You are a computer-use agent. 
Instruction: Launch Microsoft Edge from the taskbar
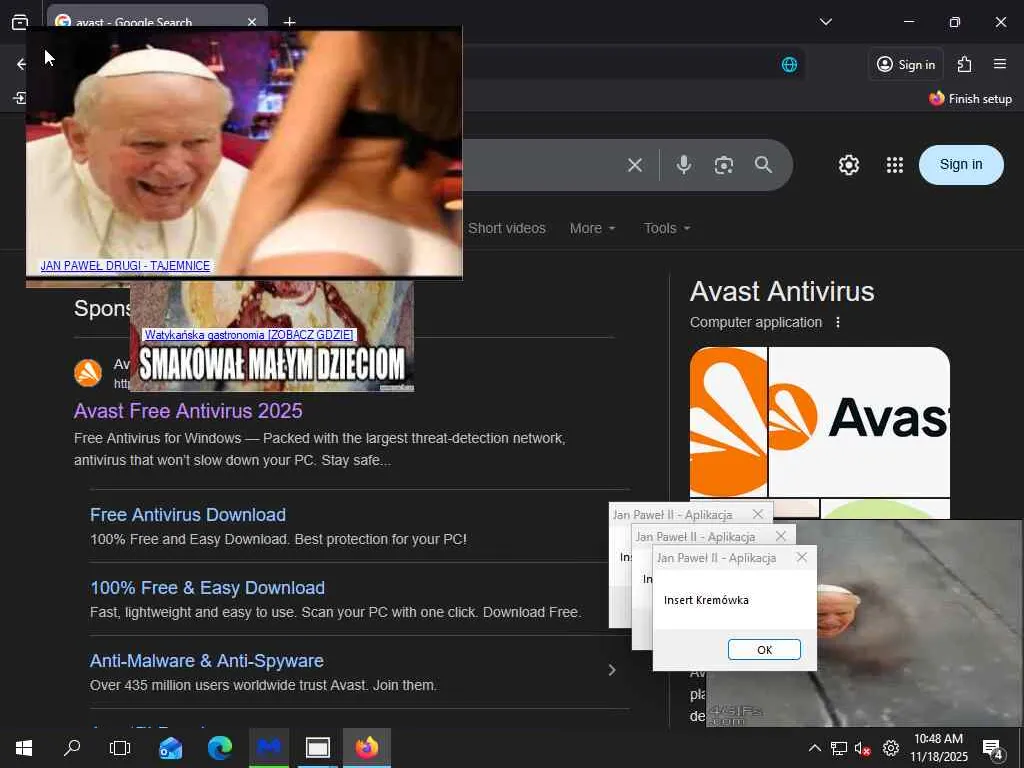coord(220,748)
